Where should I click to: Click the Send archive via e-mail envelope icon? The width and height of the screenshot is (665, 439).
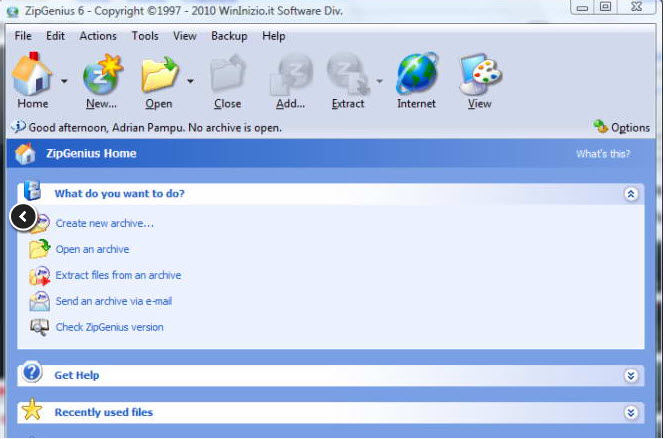click(39, 301)
